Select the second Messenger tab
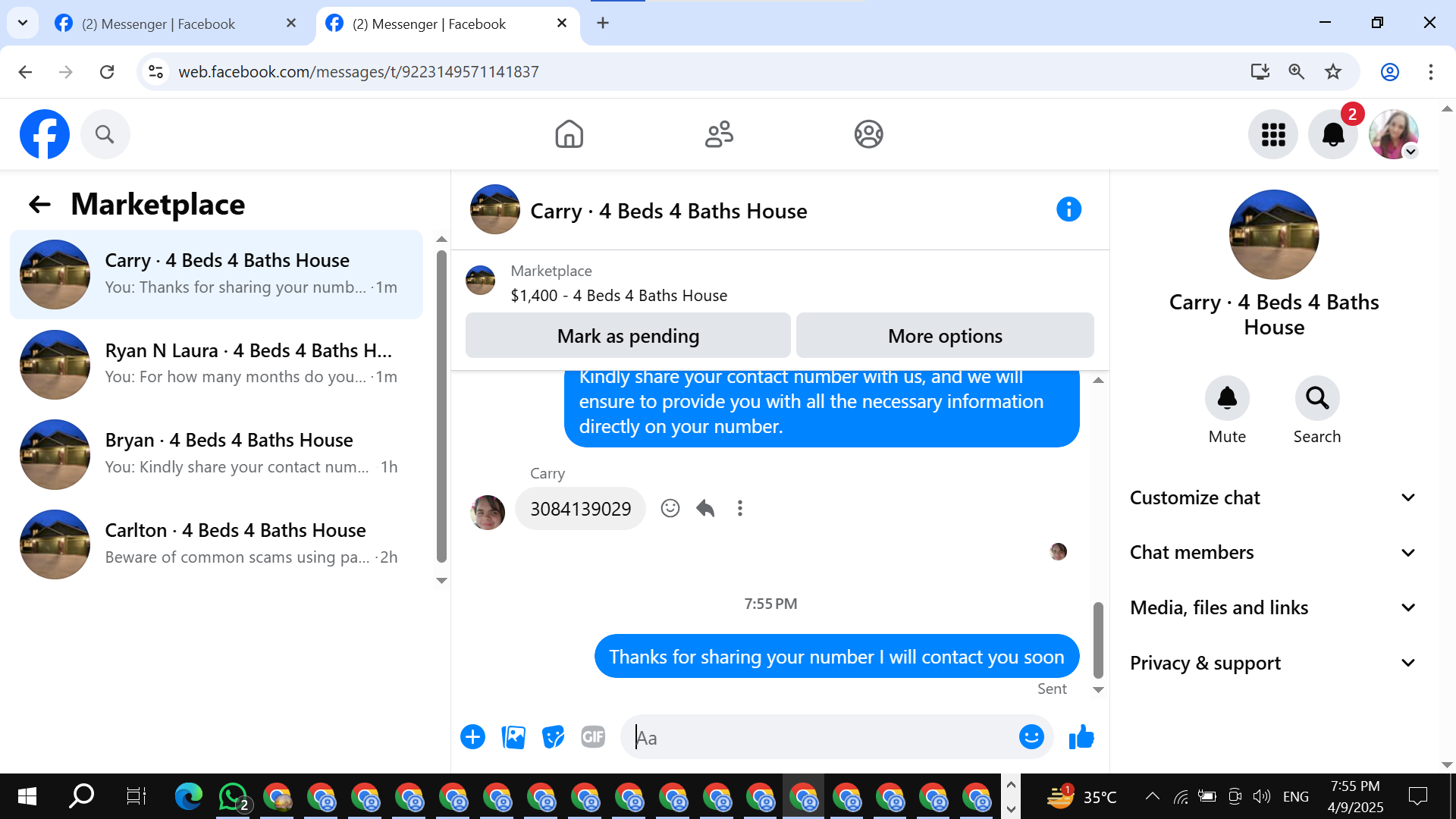Screen dimensions: 1456x819 pos(447,24)
